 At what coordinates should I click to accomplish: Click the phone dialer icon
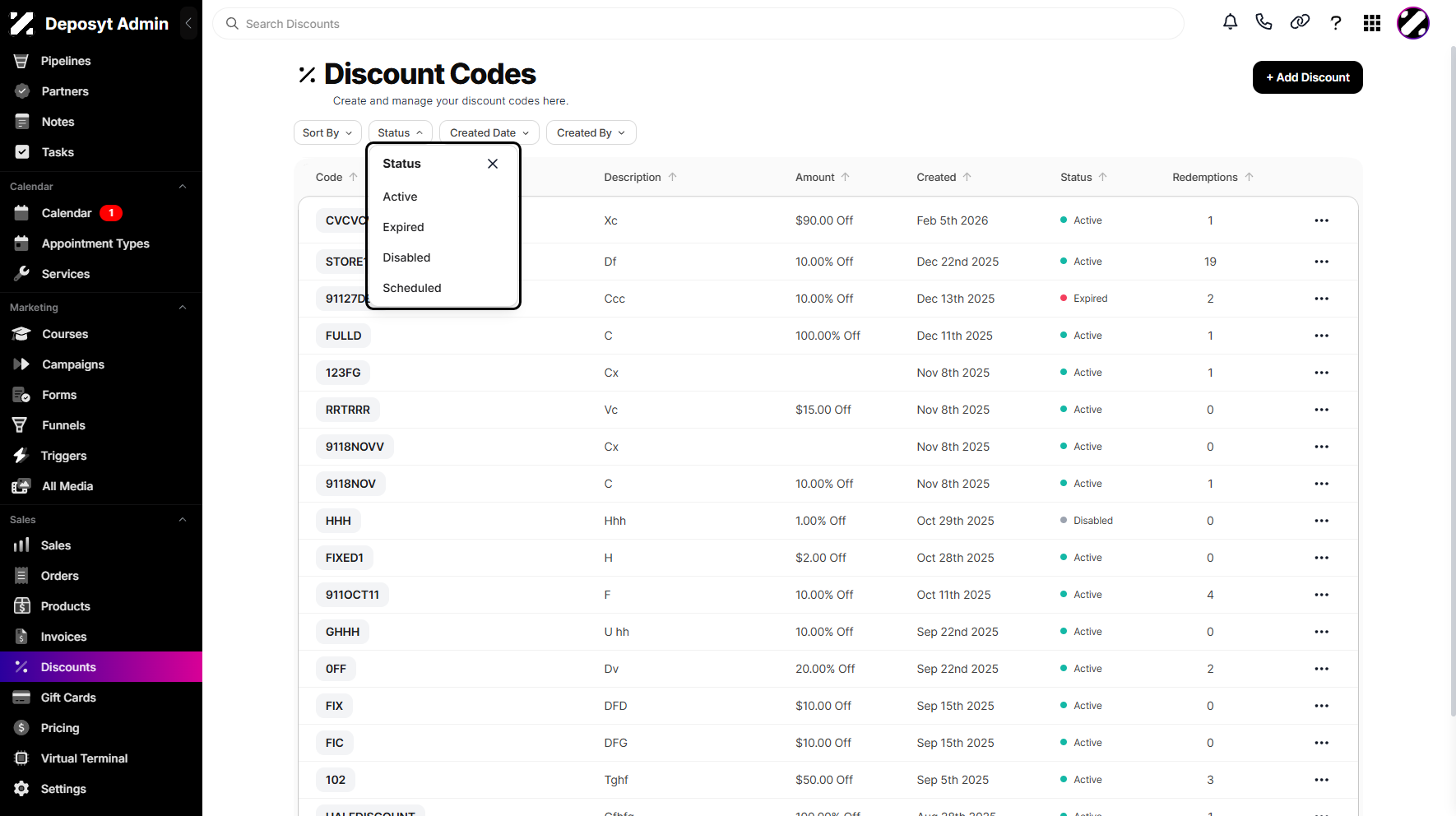pyautogui.click(x=1264, y=23)
